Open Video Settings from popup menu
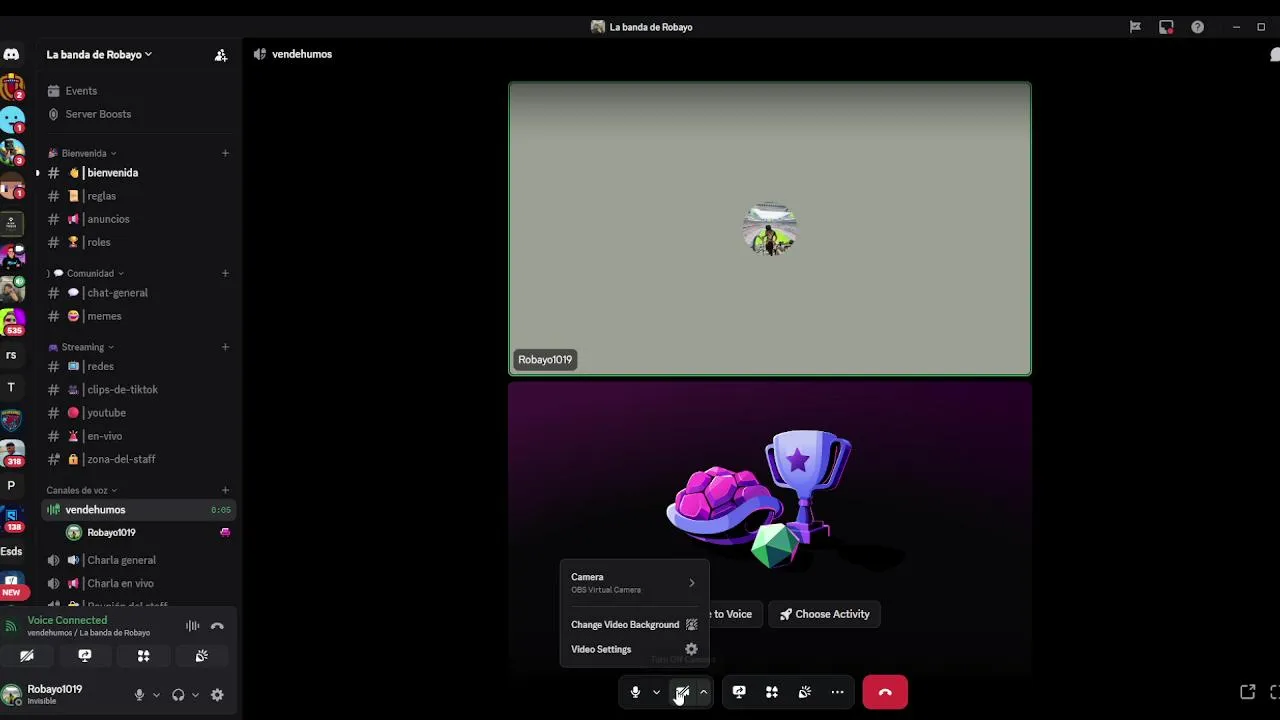This screenshot has height=720, width=1280. (x=634, y=649)
